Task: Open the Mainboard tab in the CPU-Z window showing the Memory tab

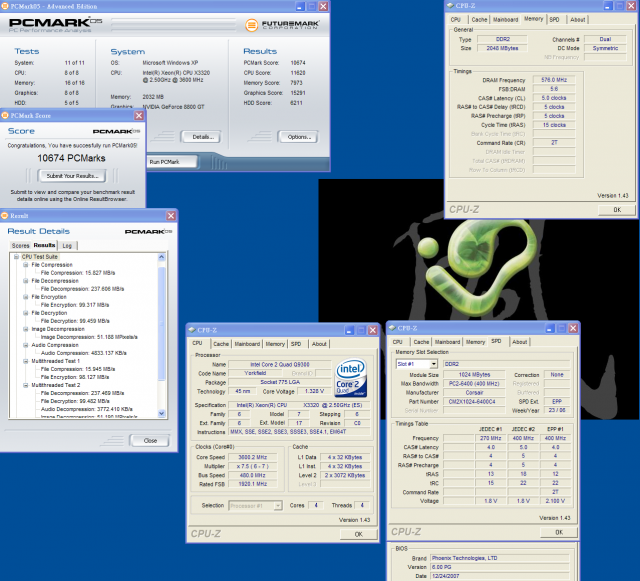Action: [x=505, y=20]
